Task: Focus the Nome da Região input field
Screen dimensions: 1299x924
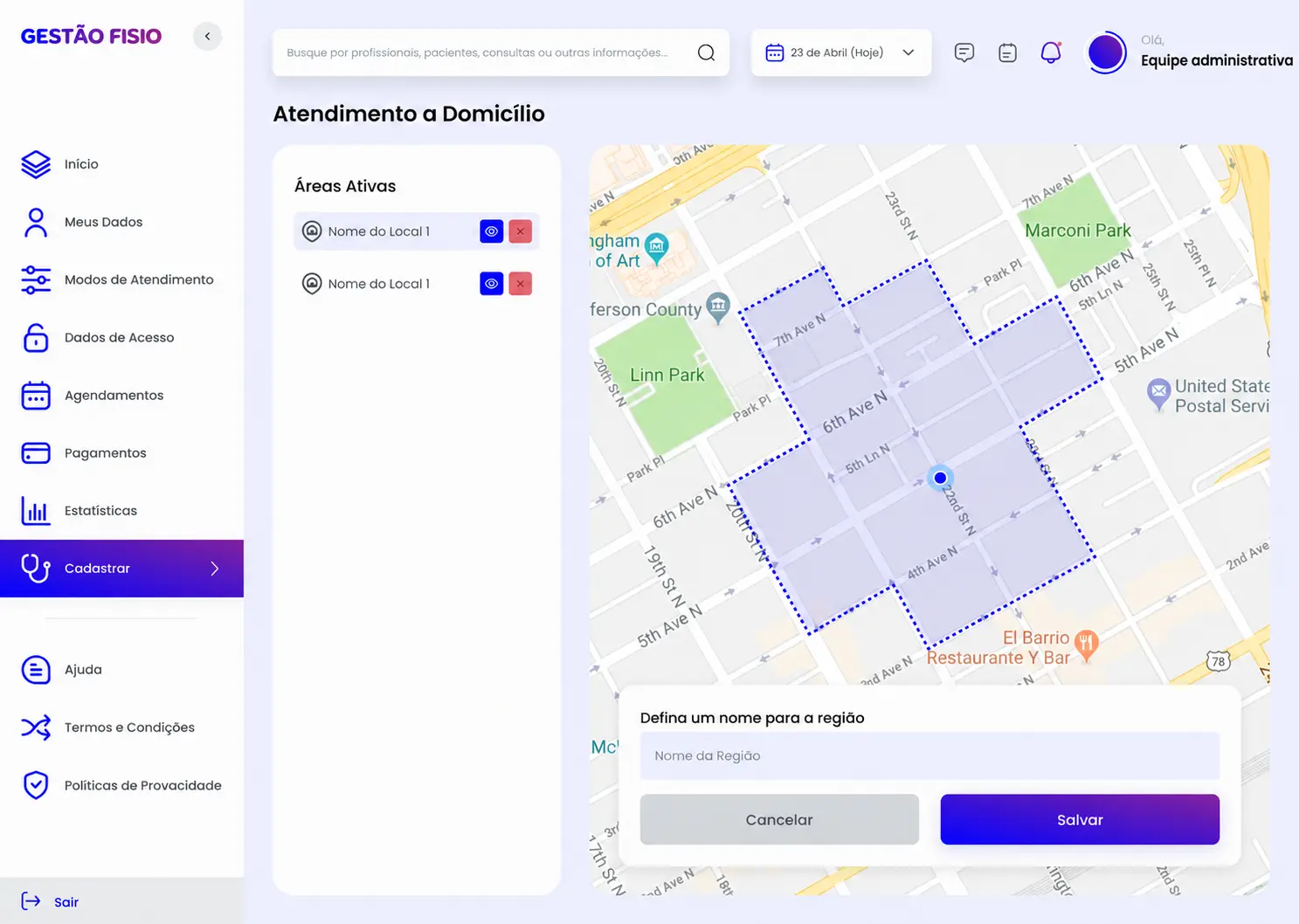Action: click(x=929, y=755)
